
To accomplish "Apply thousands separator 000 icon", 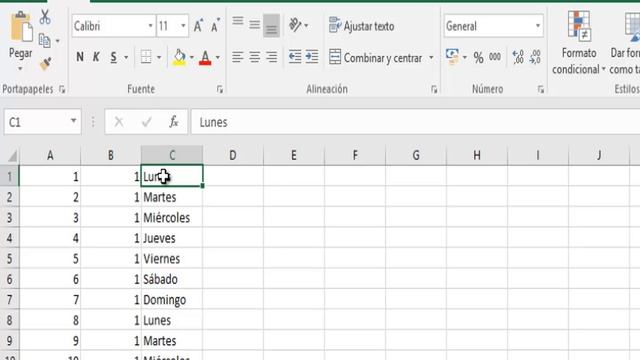I will (495, 57).
